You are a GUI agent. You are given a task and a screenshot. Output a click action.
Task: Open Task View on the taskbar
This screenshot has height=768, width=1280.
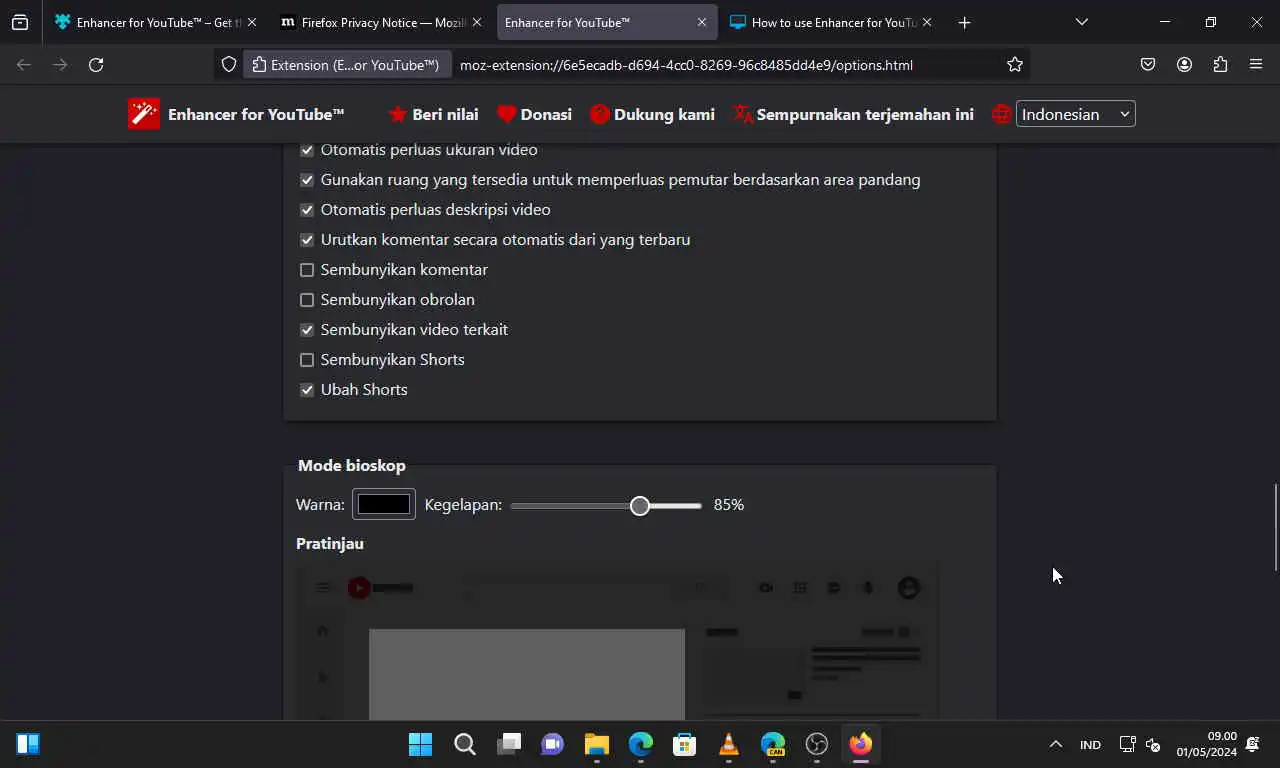509,744
